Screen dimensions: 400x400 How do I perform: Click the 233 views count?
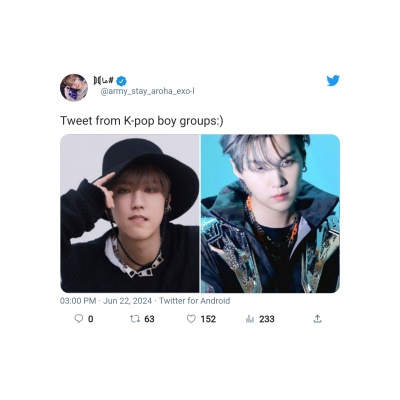[x=267, y=319]
